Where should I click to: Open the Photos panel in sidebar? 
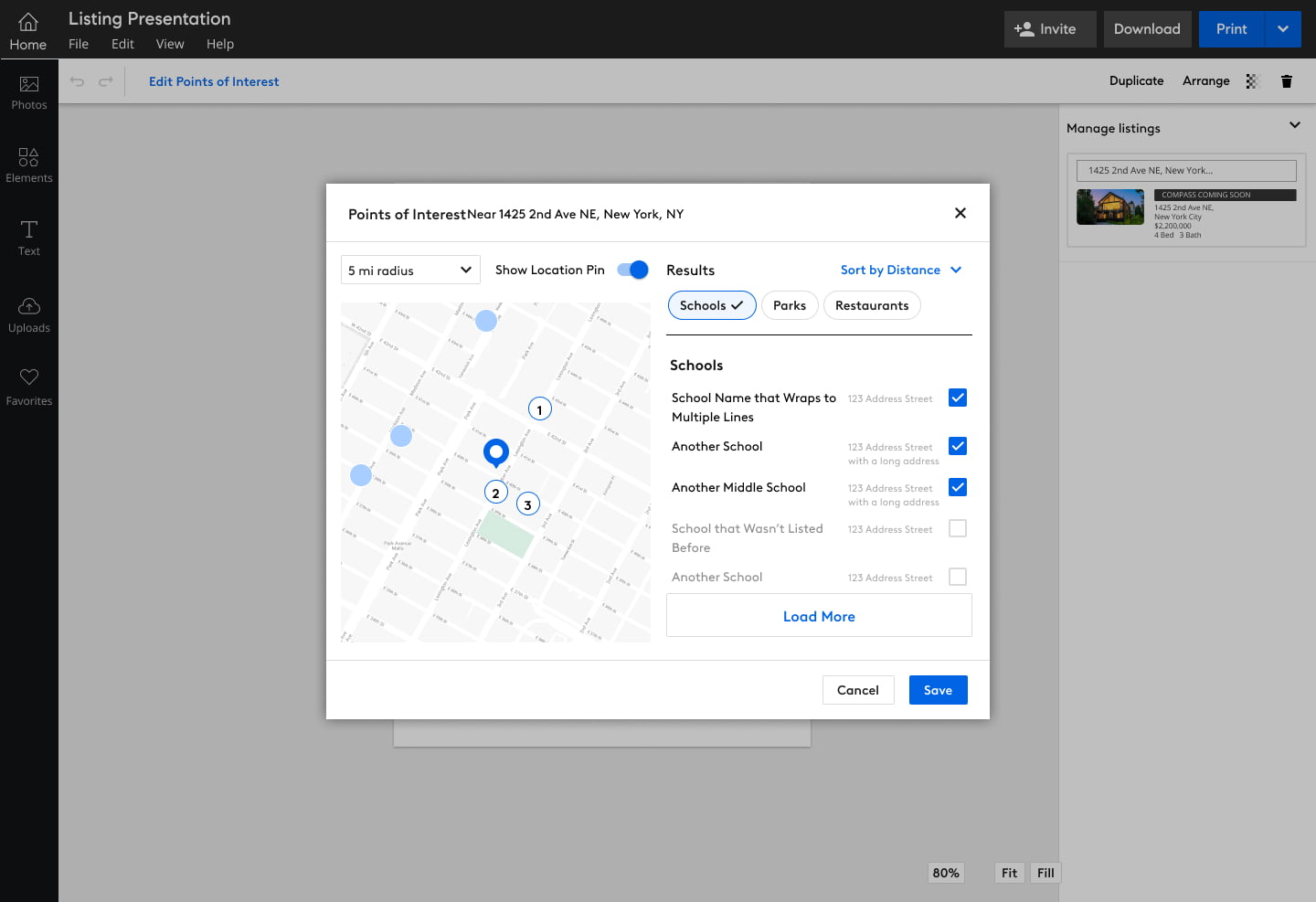coord(29,92)
